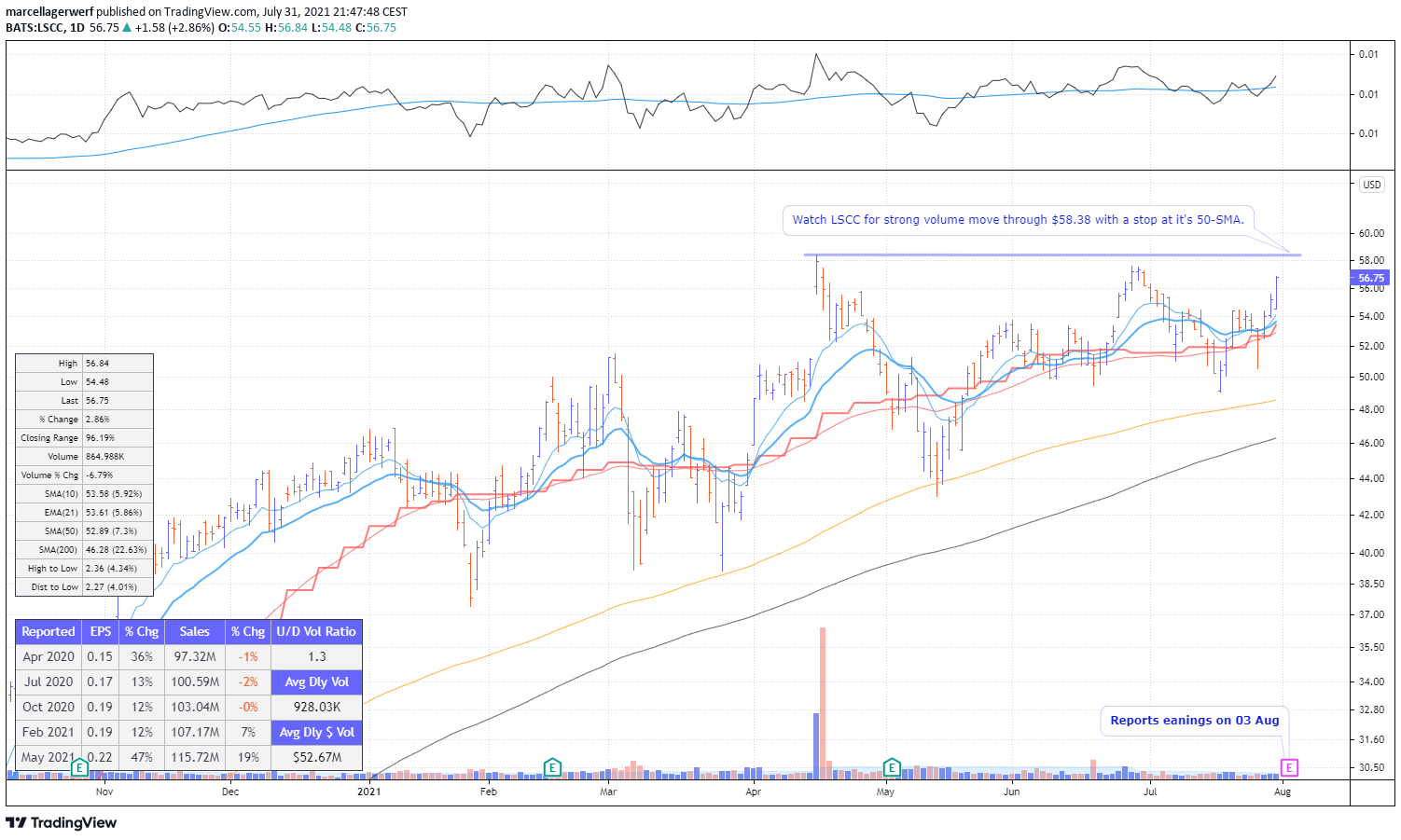
Task: Click the 36% EPS change cell
Action: 142,656
